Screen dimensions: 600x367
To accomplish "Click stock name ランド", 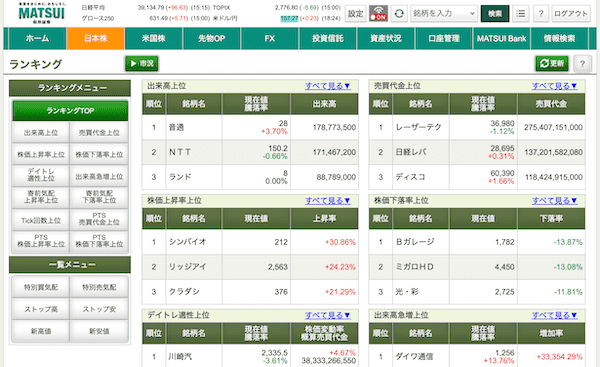I will click(180, 177).
